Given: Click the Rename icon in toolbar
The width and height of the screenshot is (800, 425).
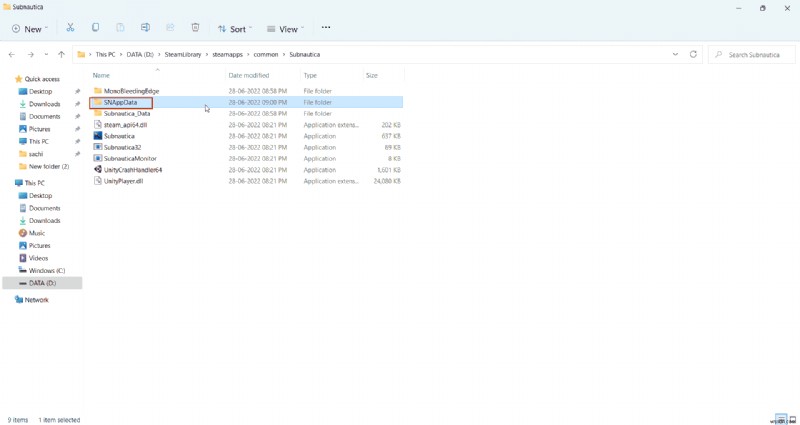Looking at the screenshot, I should (x=145, y=28).
